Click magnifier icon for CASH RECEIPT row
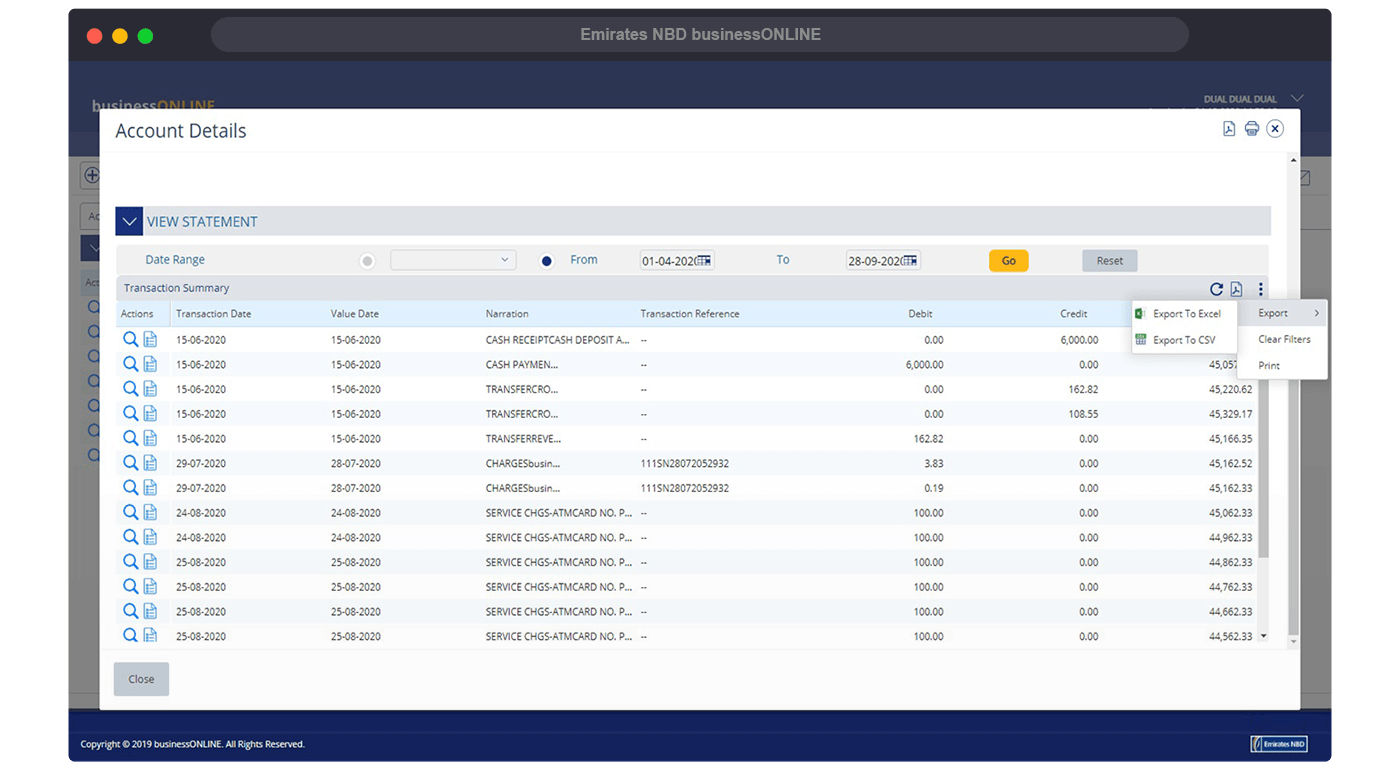Viewport: 1400px width, 770px height. 130,340
